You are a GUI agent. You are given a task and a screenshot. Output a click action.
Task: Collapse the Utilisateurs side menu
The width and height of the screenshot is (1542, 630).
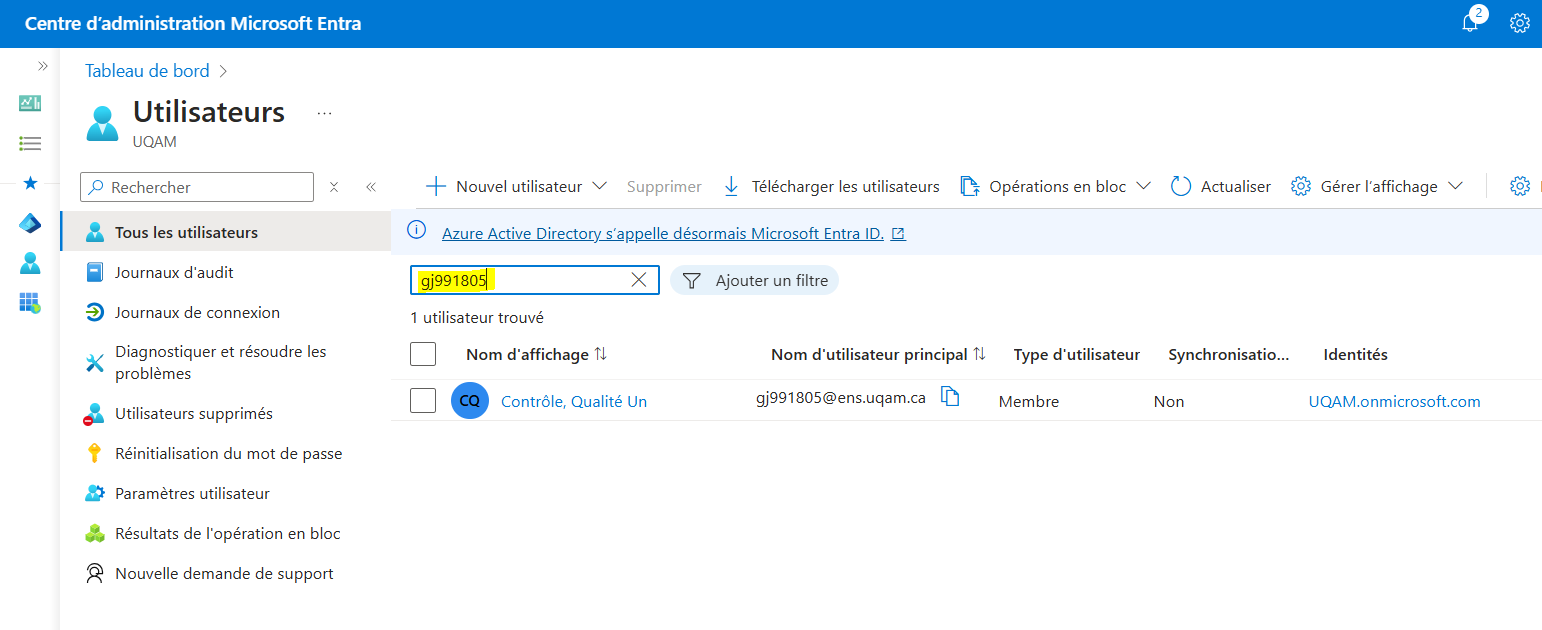point(371,187)
